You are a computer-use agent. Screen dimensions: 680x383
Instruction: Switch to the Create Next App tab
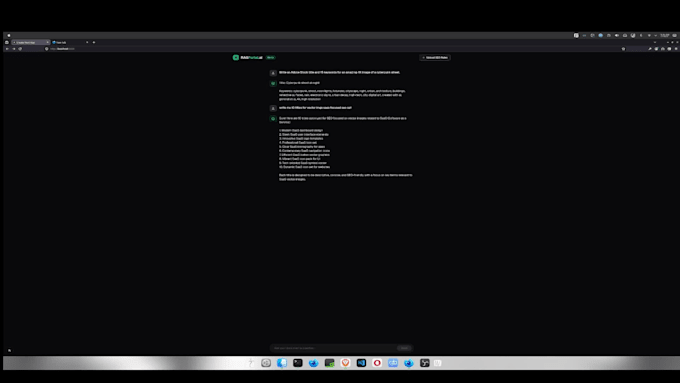(x=30, y=43)
